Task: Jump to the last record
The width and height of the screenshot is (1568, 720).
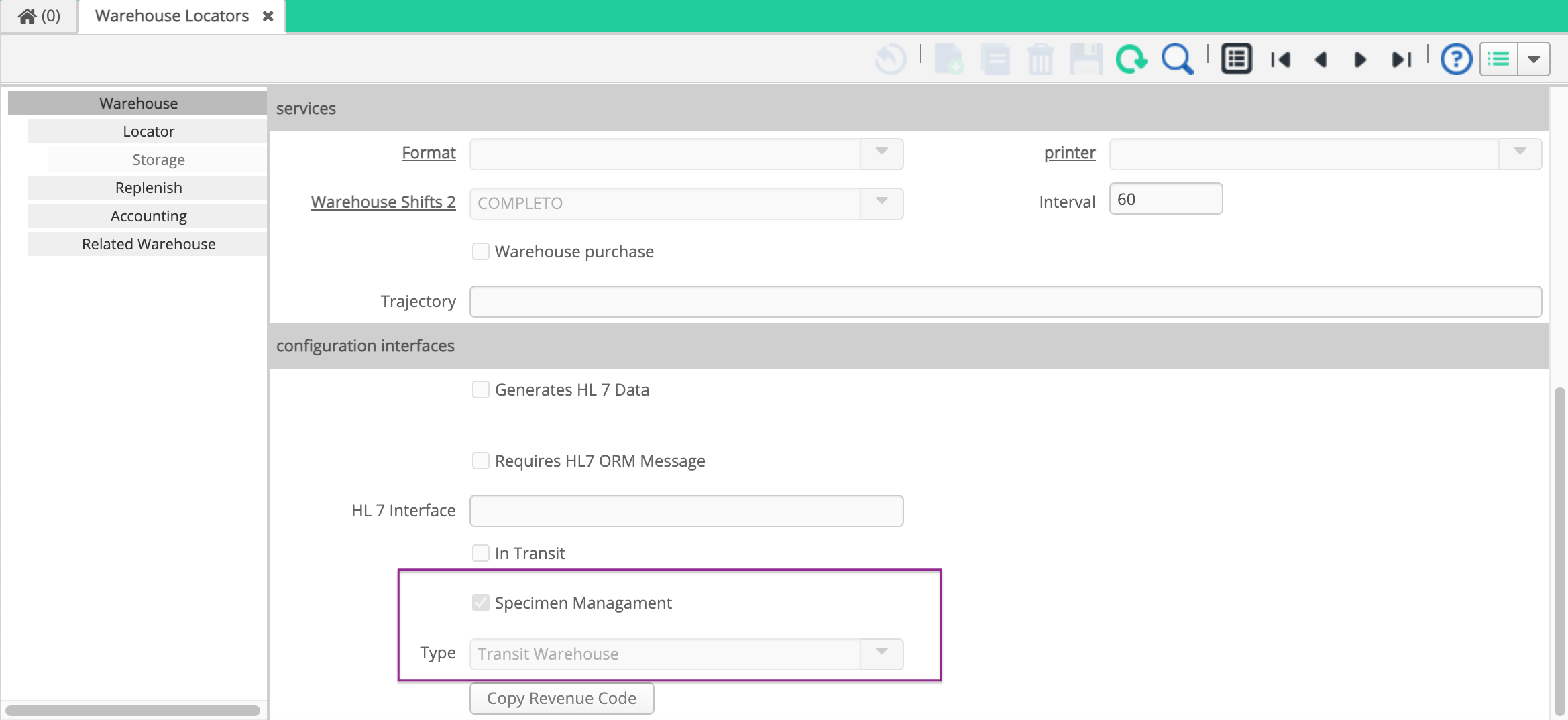Action: point(1401,59)
